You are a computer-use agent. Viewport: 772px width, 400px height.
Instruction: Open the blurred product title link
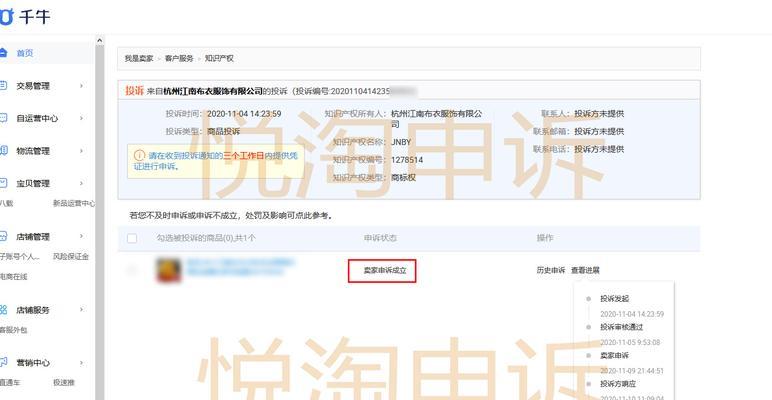click(x=240, y=267)
